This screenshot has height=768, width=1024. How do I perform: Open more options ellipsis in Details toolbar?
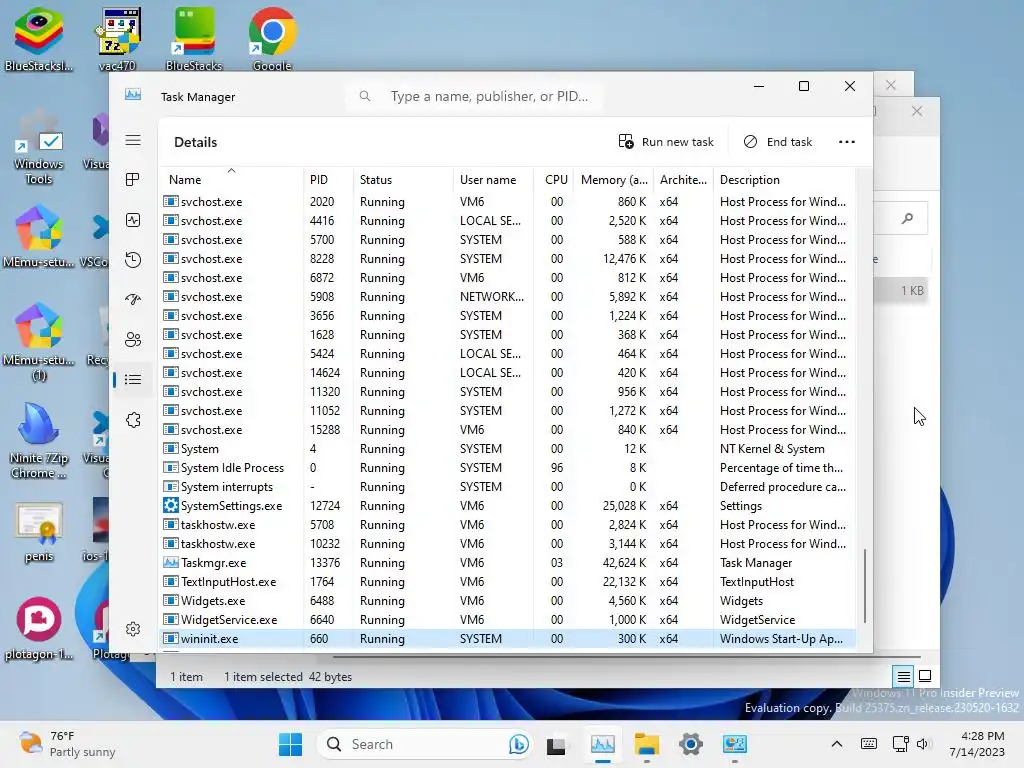[x=846, y=142]
